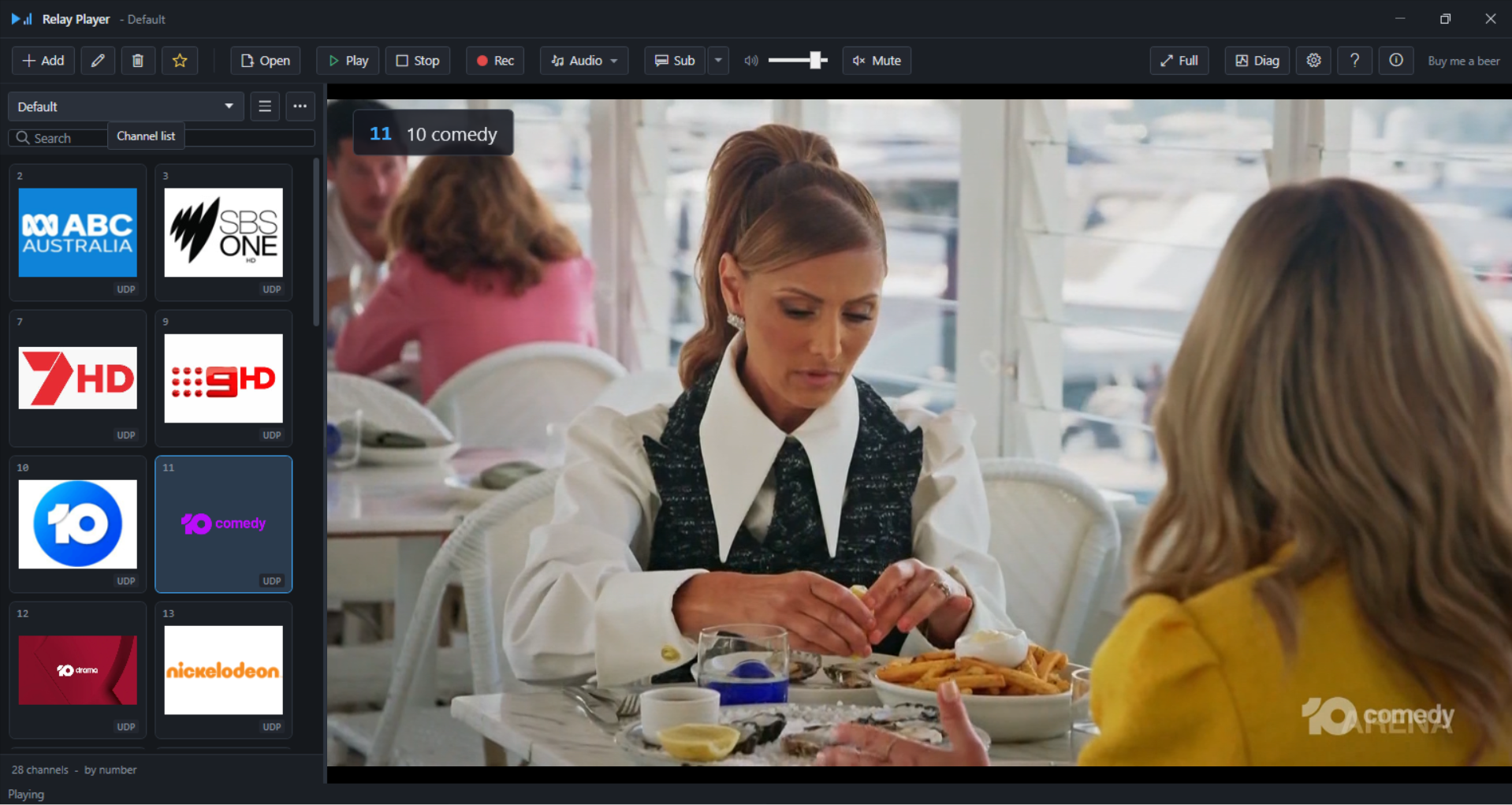Select nickelodeon channel 13
The image size is (1512, 805).
point(224,670)
